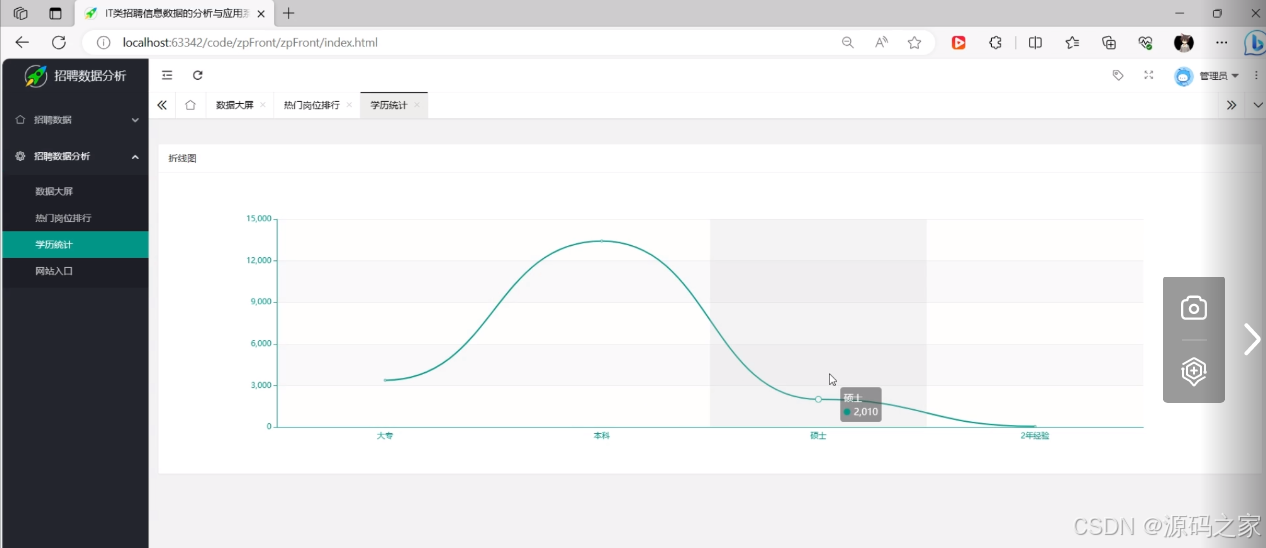Switch to the 学历统计 tab
1266x548 pixels.
(x=389, y=105)
